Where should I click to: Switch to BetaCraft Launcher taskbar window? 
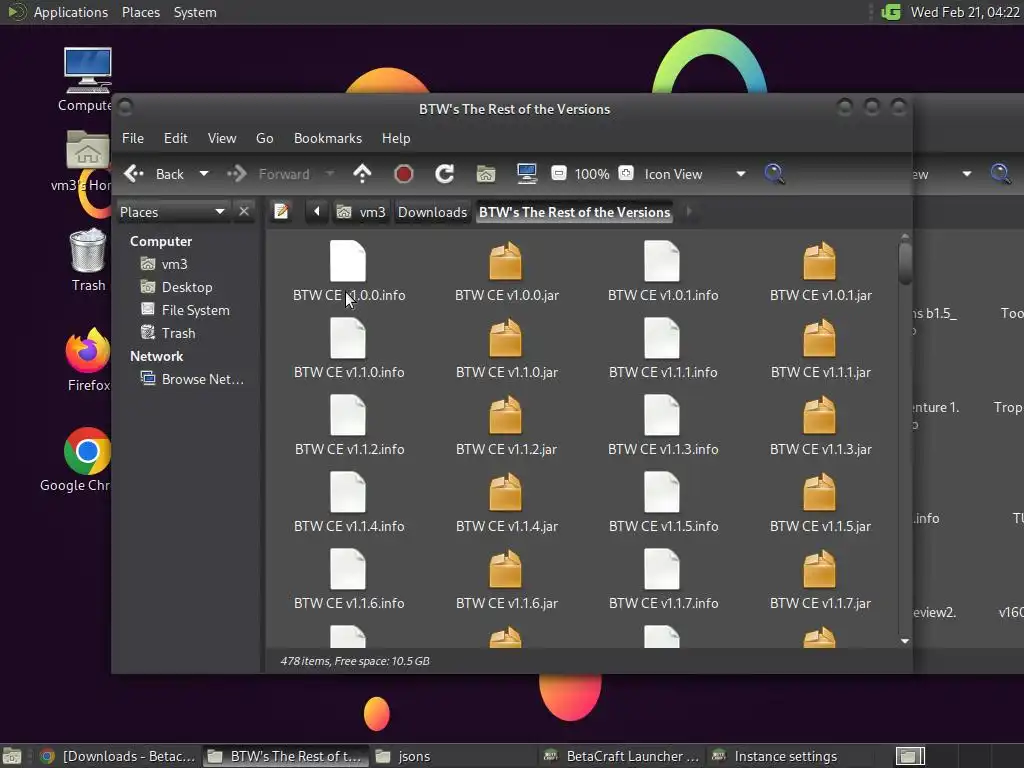pyautogui.click(x=622, y=756)
